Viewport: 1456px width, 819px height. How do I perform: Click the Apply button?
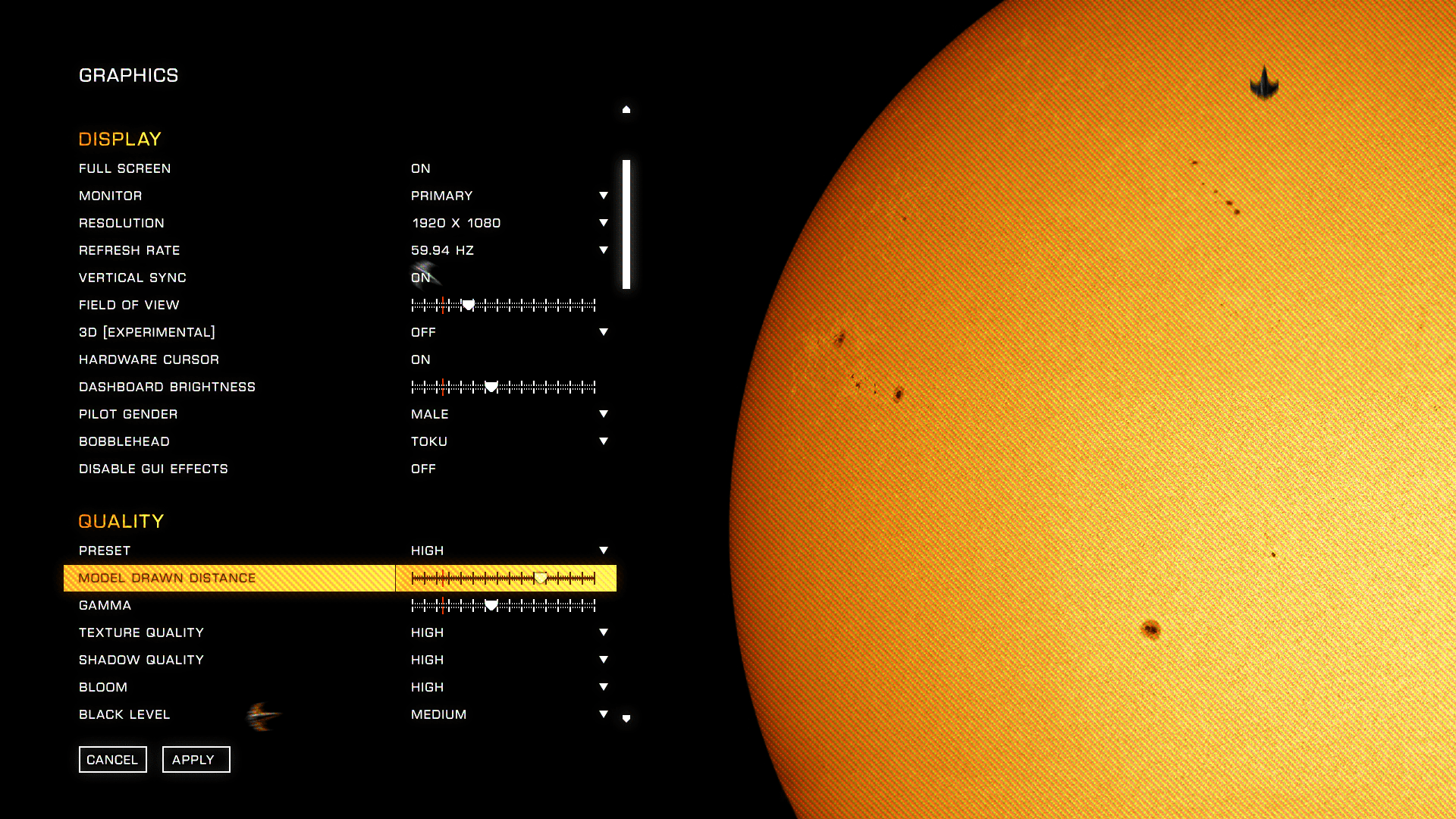(x=196, y=760)
